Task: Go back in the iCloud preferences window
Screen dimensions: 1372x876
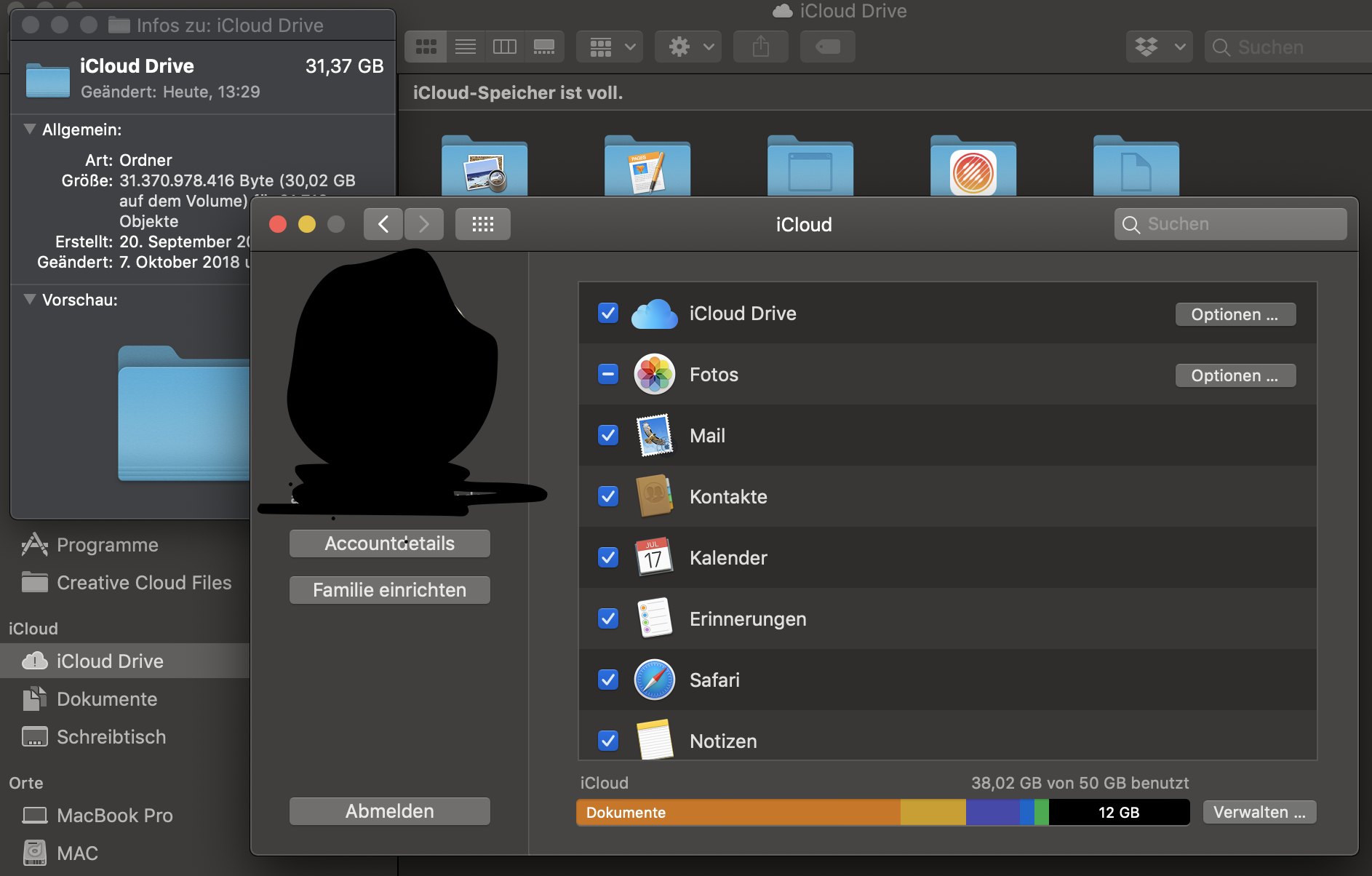Action: click(x=383, y=224)
